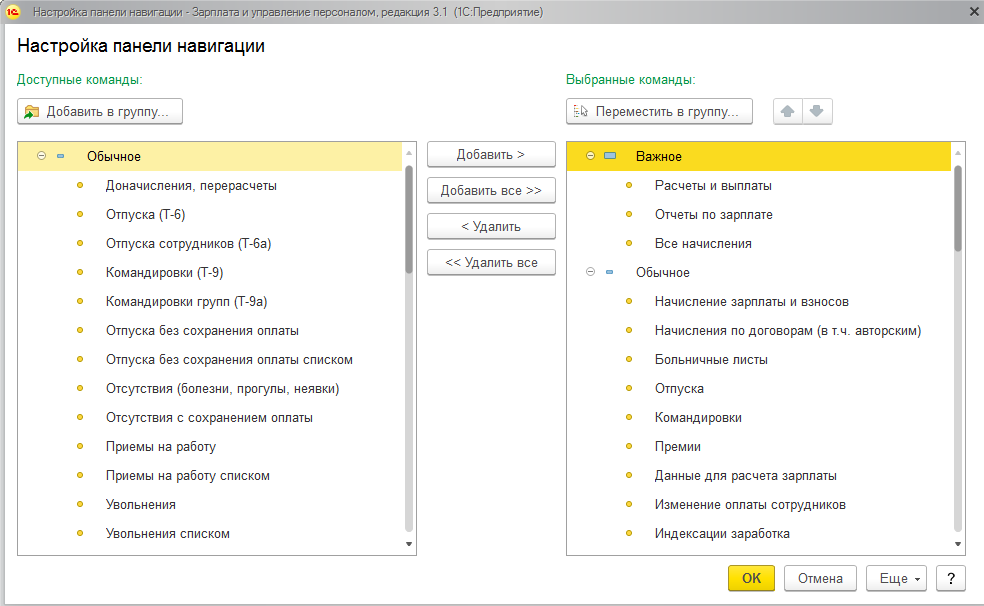This screenshot has width=984, height=606.
Task: Click the 1C application logo in title bar
Action: [x=13, y=11]
